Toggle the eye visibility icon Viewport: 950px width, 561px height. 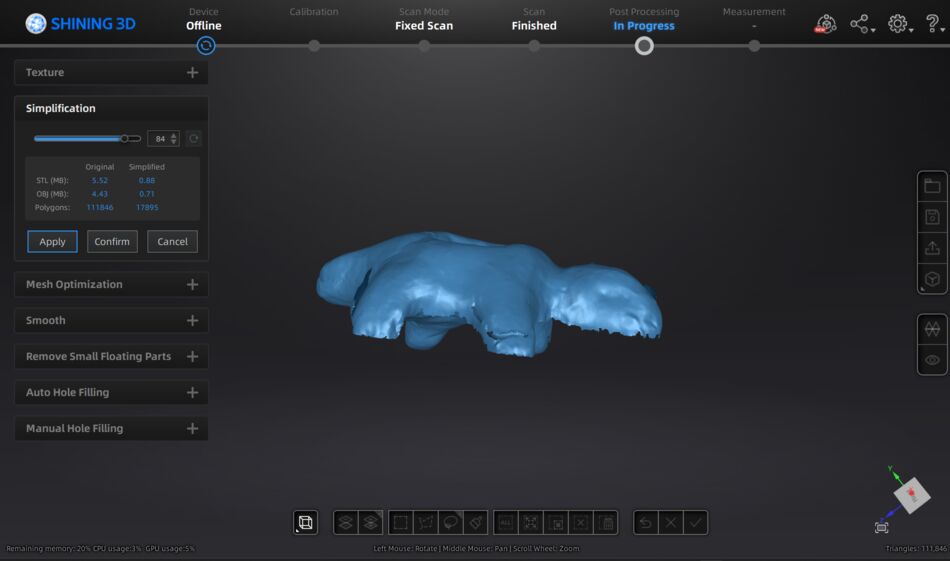tap(932, 360)
